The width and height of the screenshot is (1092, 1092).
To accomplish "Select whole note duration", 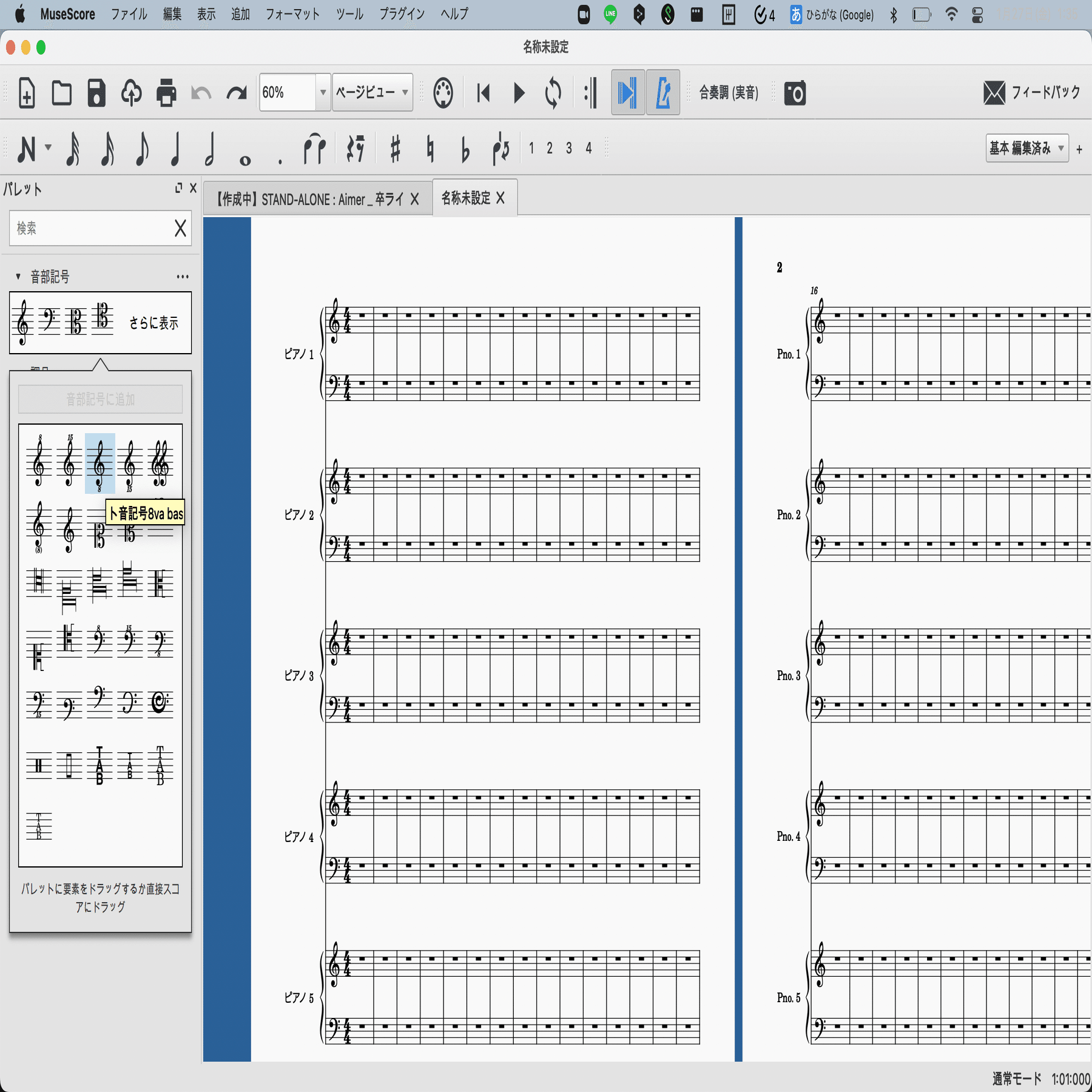I will pyautogui.click(x=245, y=160).
